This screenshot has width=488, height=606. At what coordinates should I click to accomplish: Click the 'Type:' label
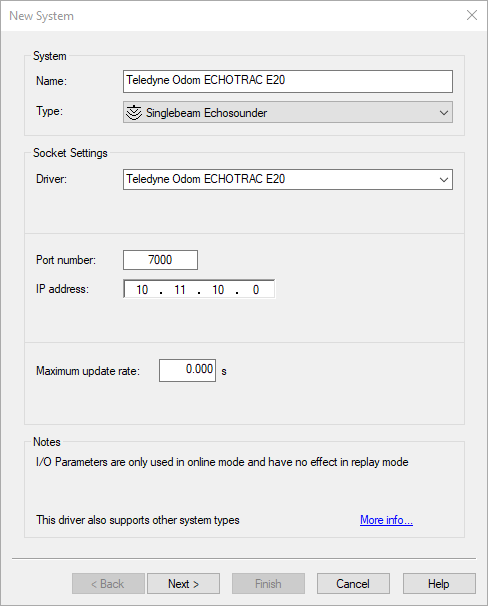coord(49,111)
